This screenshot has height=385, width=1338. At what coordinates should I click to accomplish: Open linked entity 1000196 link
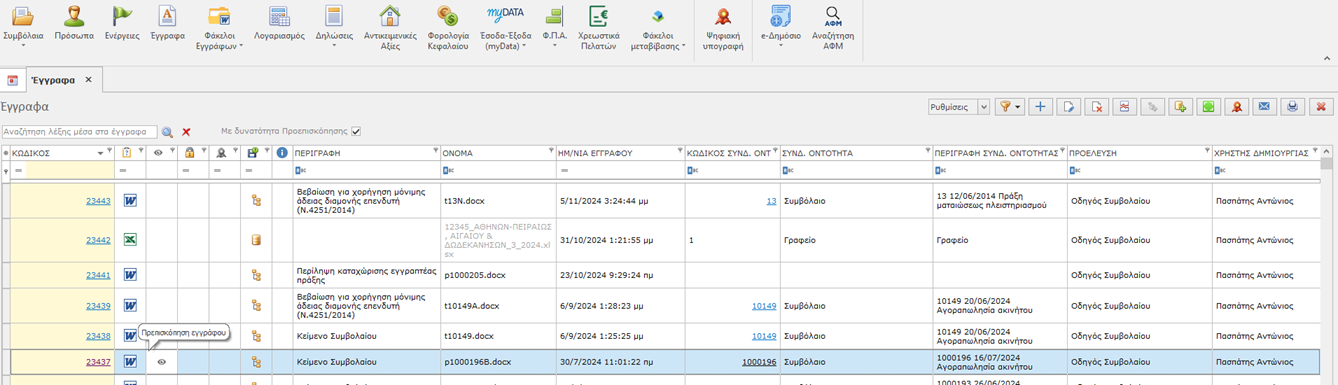coord(759,362)
